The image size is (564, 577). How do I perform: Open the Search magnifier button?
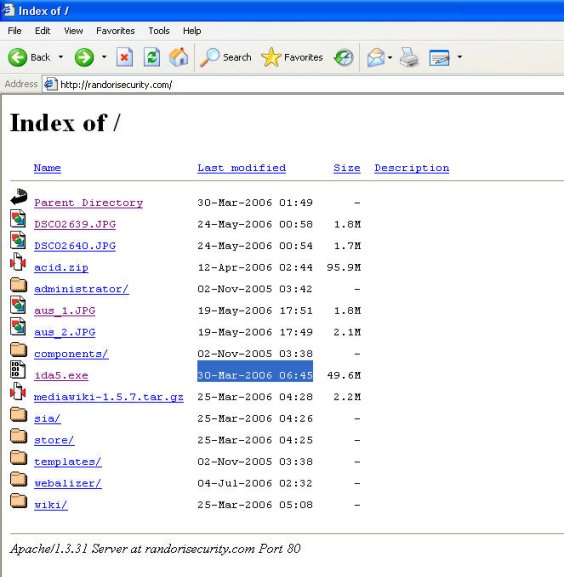coord(226,57)
